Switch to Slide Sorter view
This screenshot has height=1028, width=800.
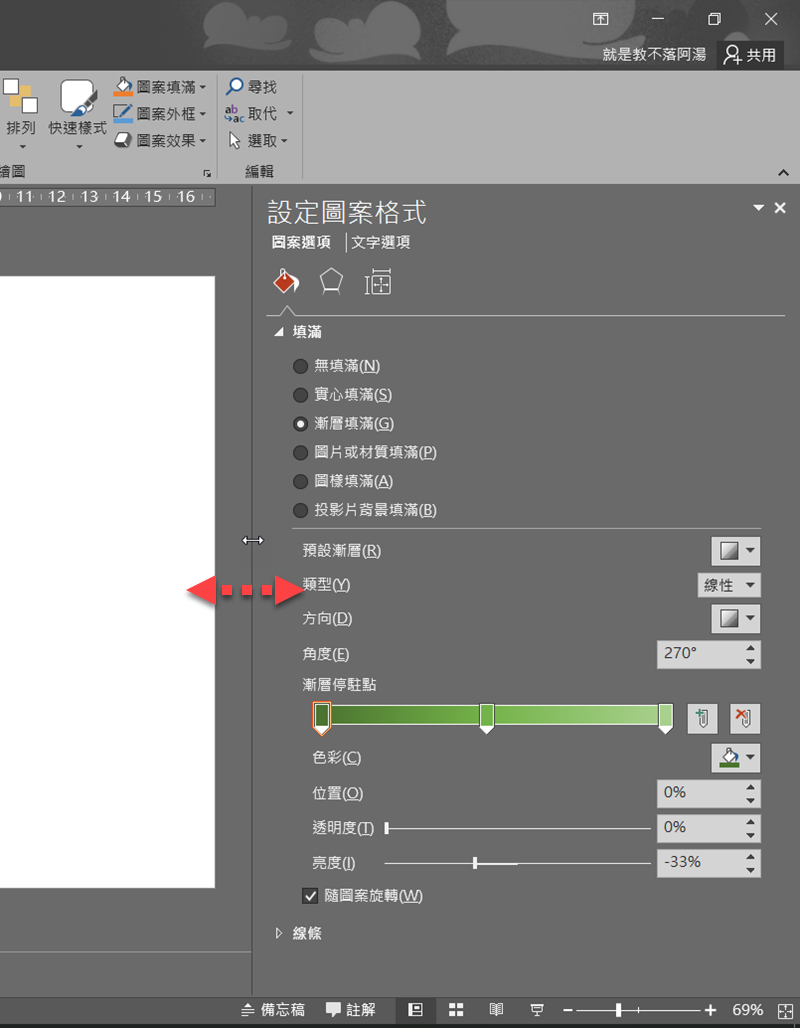click(456, 1010)
